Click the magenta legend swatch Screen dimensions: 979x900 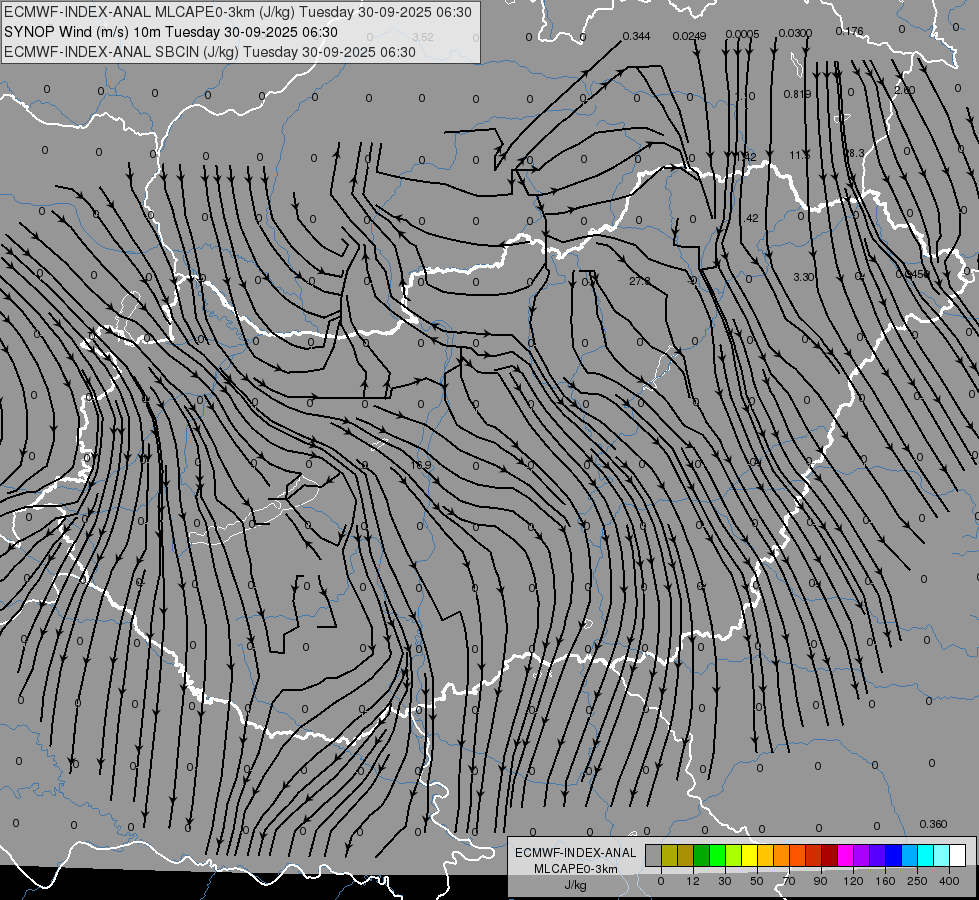tap(846, 855)
